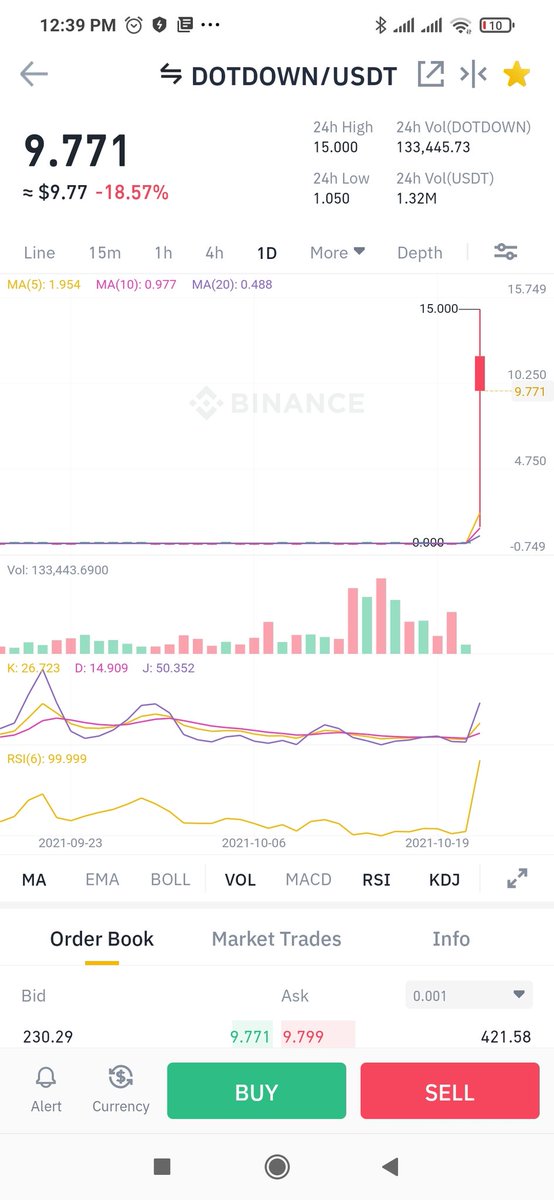Screen dimensions: 554x1200
Task: Toggle the BOLL indicator
Action: pos(170,880)
